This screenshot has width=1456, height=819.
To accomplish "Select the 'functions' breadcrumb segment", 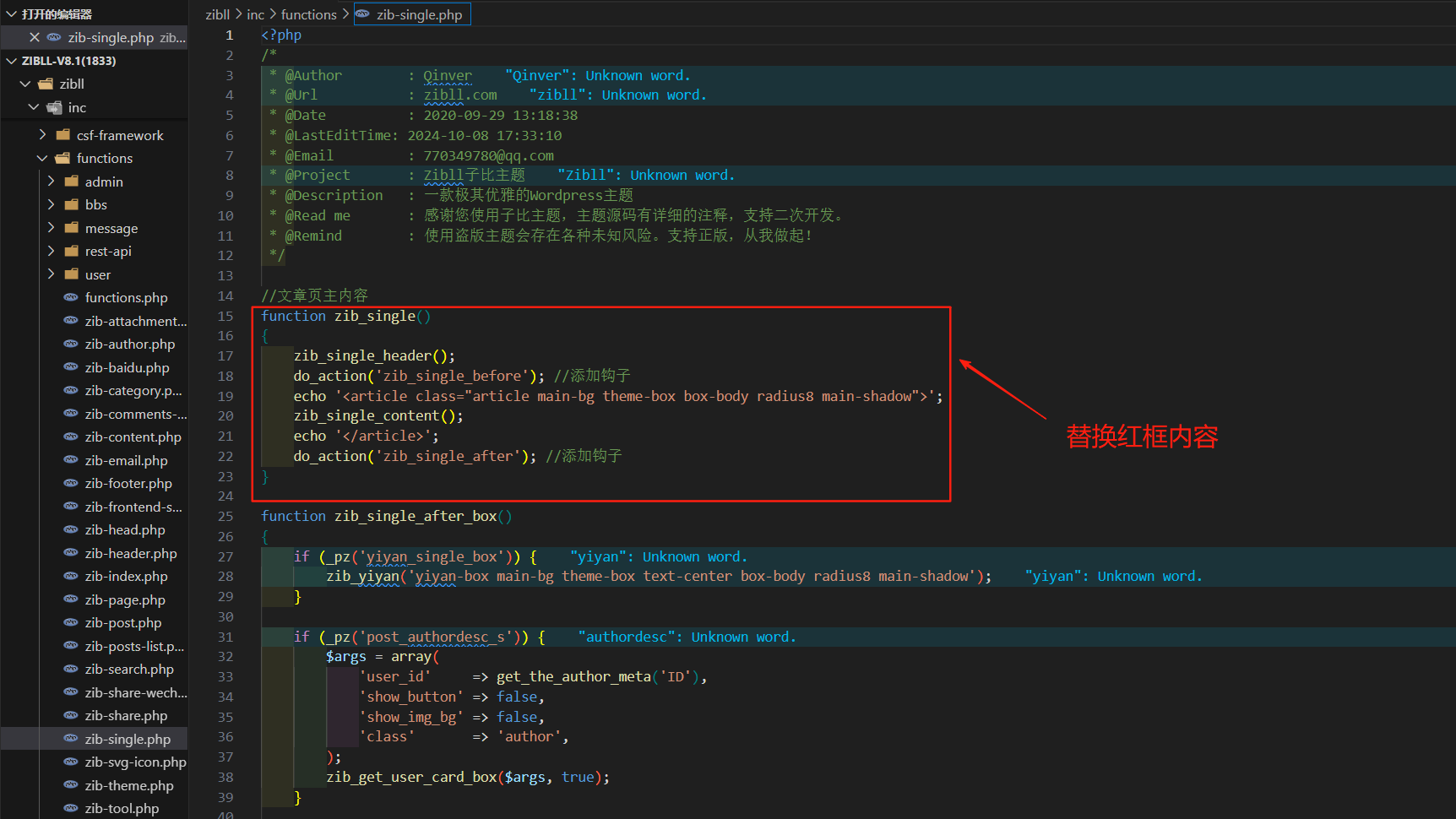I will pyautogui.click(x=308, y=14).
